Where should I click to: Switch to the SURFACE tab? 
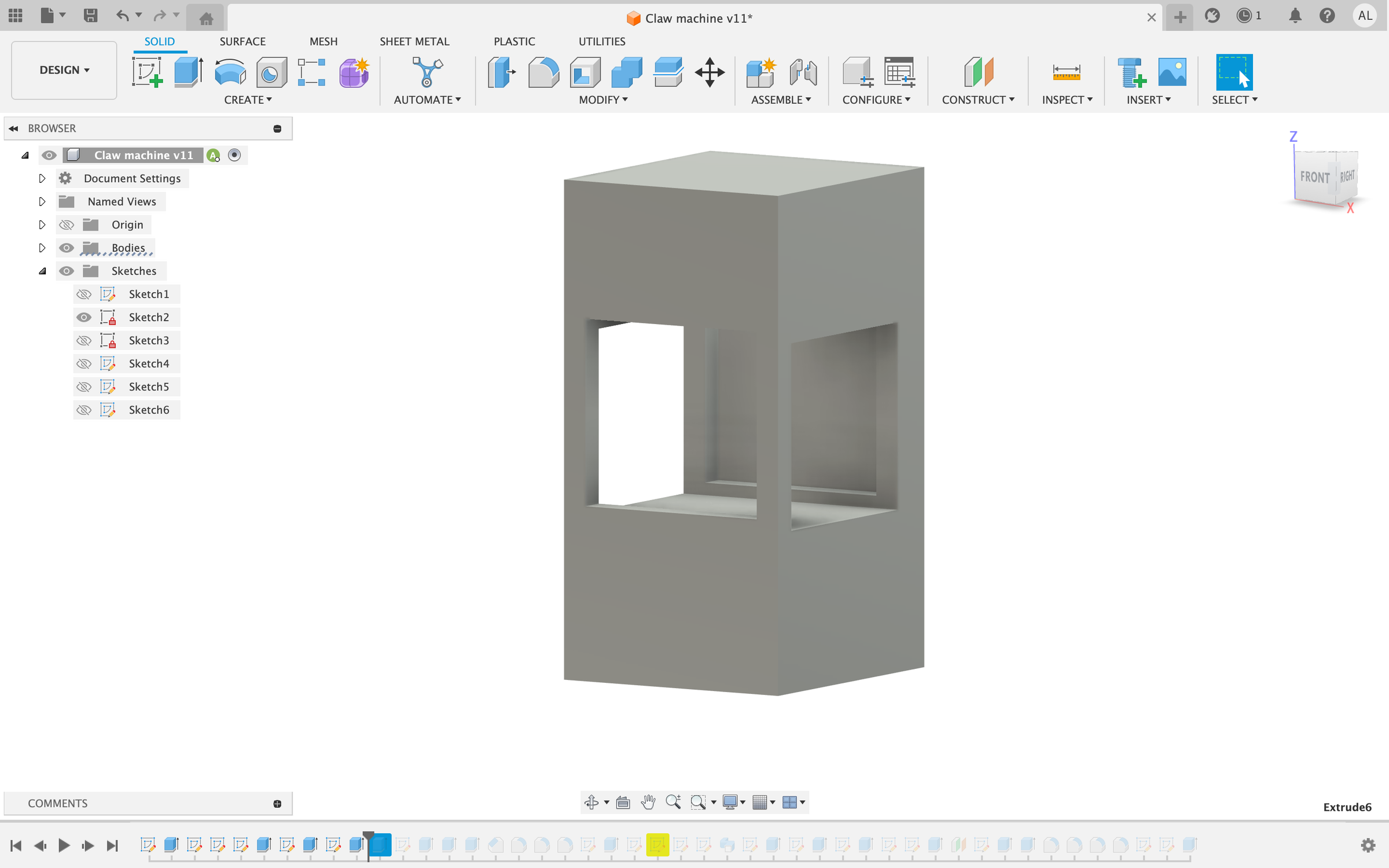click(242, 41)
